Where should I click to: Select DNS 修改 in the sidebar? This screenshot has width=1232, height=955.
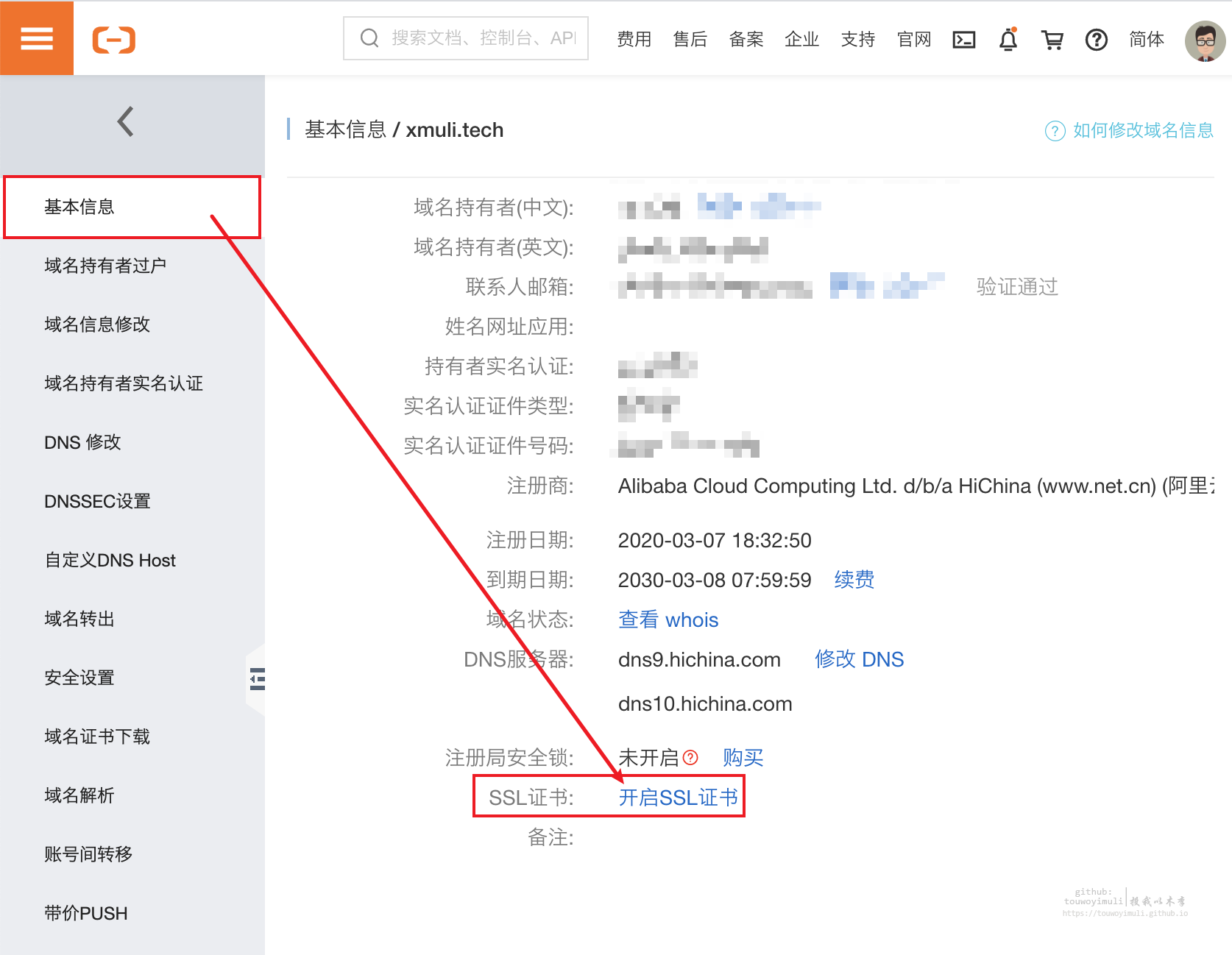(x=132, y=442)
